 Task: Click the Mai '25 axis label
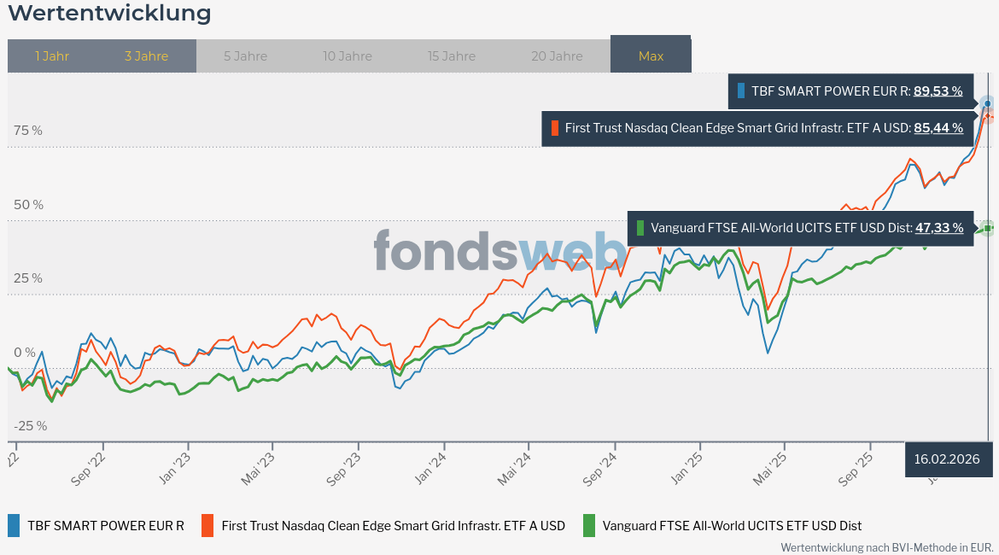(770, 469)
